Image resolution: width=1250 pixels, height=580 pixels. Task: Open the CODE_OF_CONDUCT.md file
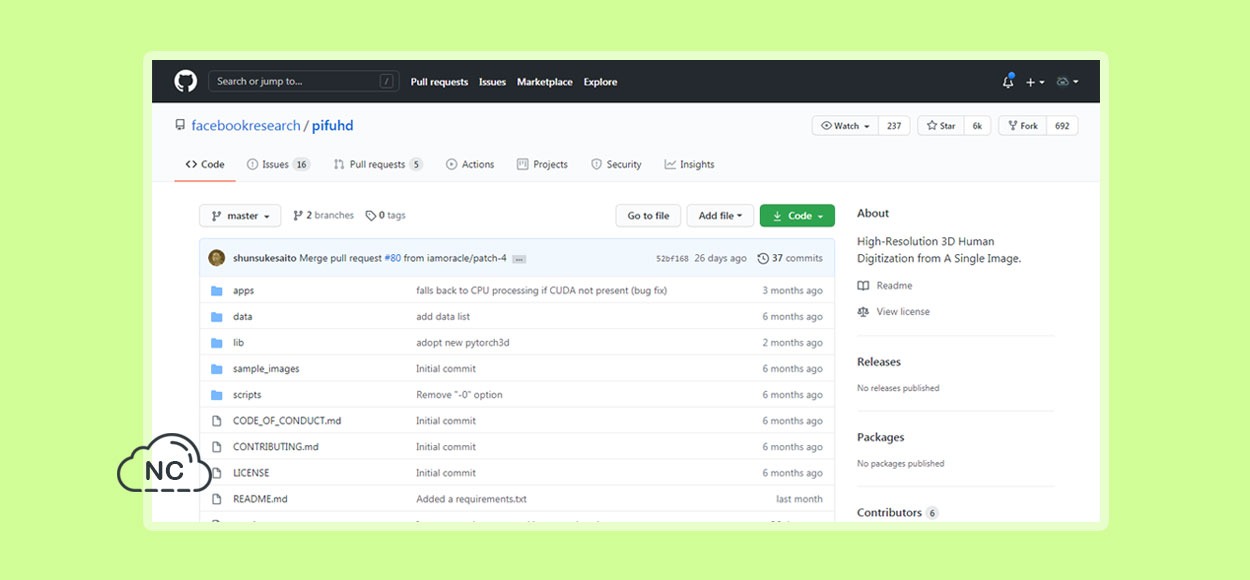pyautogui.click(x=287, y=421)
